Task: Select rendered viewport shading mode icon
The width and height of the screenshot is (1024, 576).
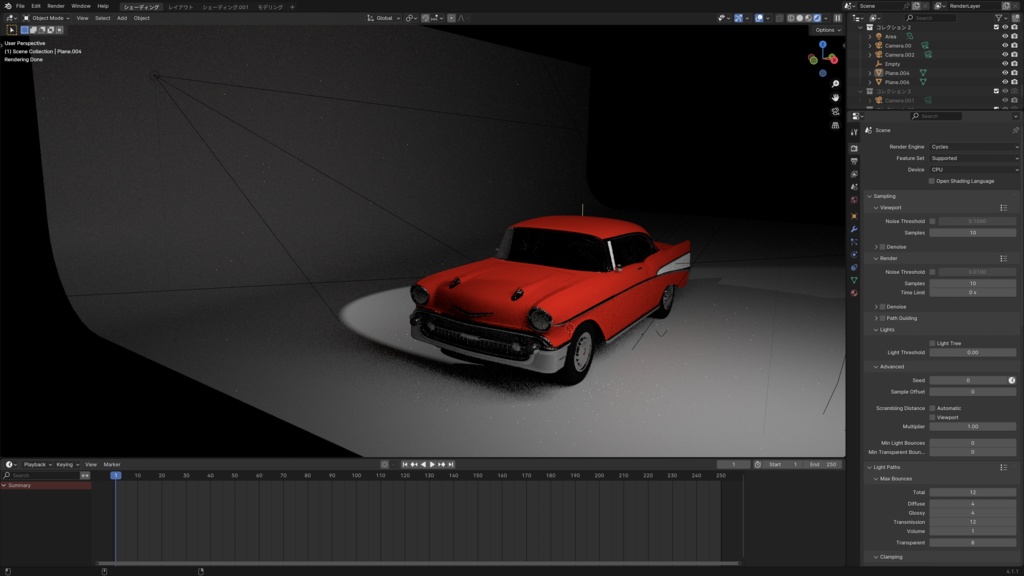Action: point(817,18)
